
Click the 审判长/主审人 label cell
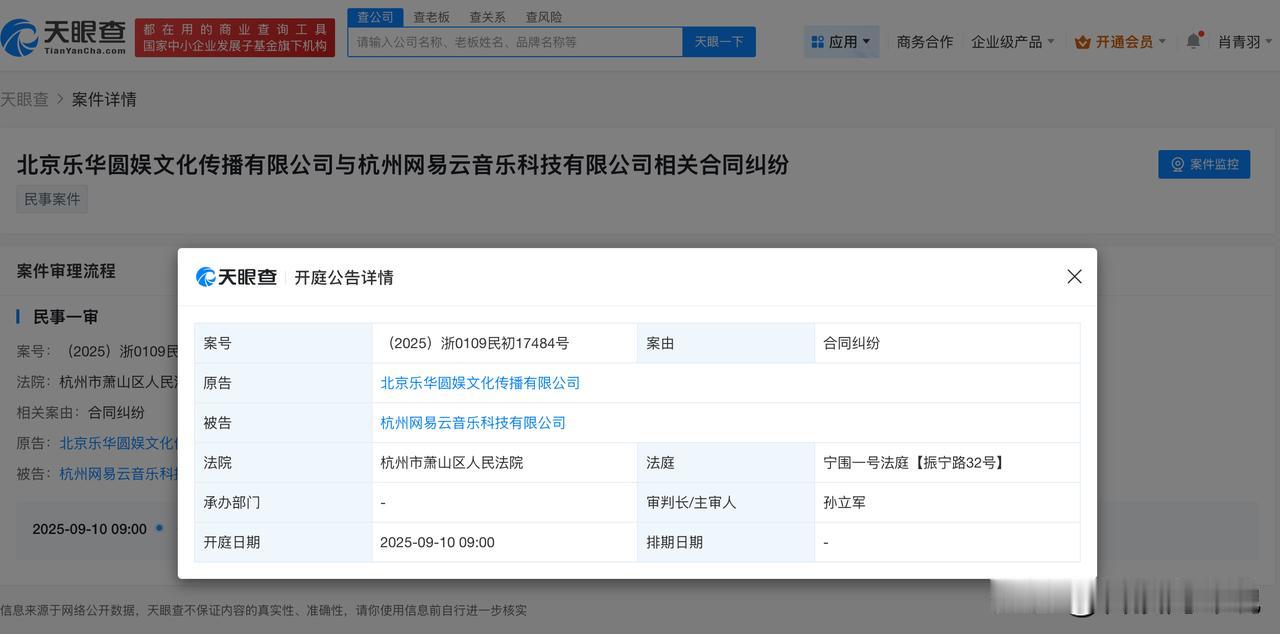[726, 503]
